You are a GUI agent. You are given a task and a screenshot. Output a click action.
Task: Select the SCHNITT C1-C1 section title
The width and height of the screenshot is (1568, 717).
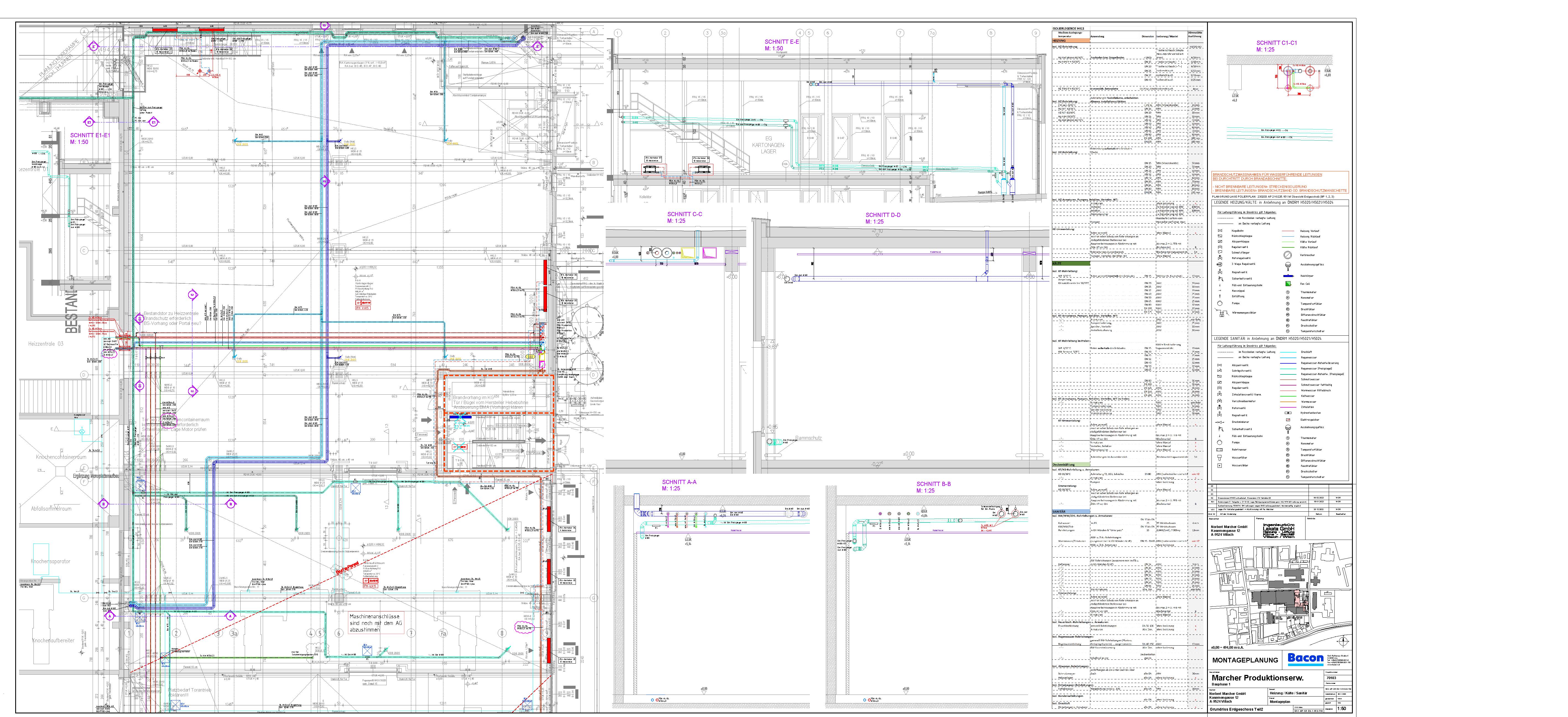(1276, 43)
